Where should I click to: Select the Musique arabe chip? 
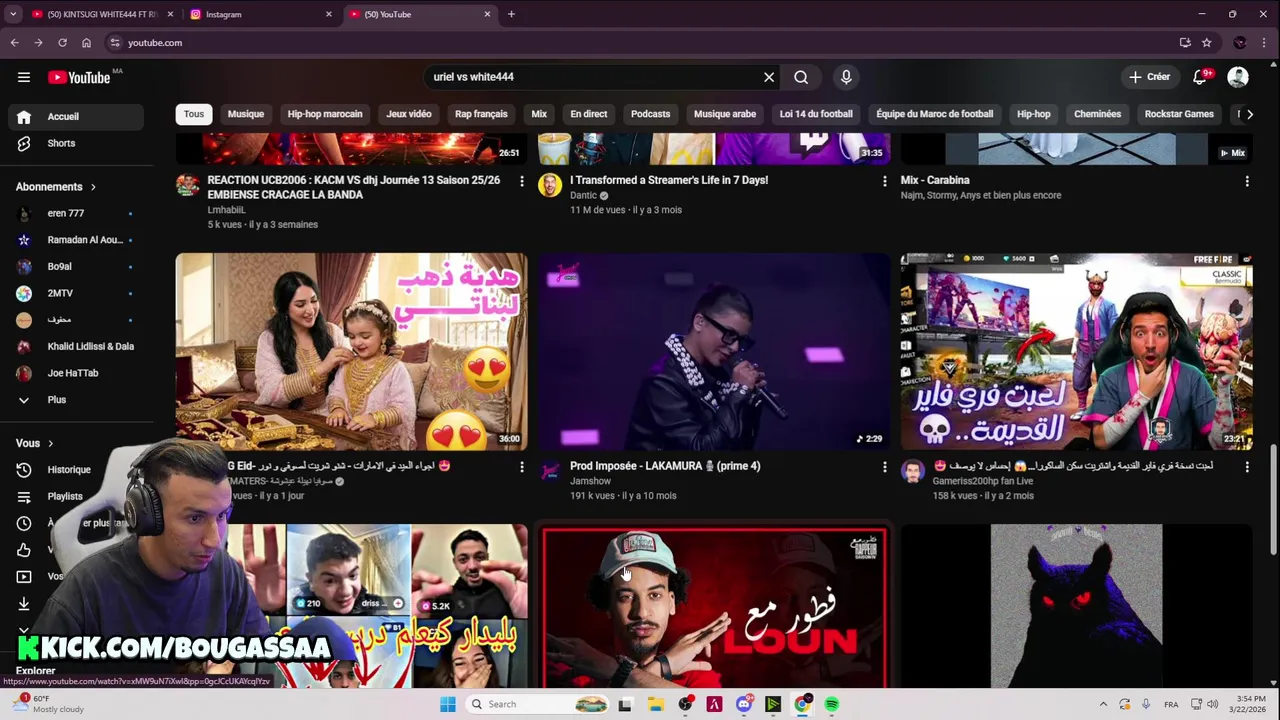point(725,114)
